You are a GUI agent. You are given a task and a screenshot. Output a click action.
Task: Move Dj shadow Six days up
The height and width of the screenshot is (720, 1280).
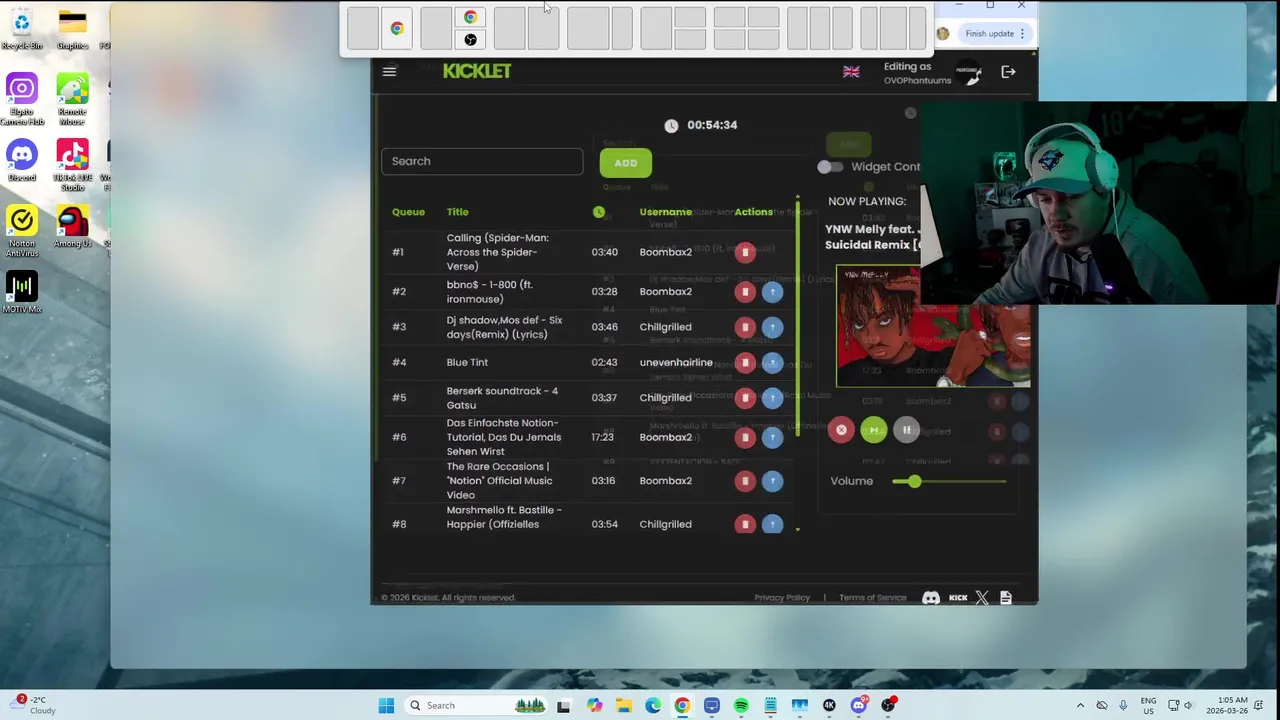click(x=772, y=327)
